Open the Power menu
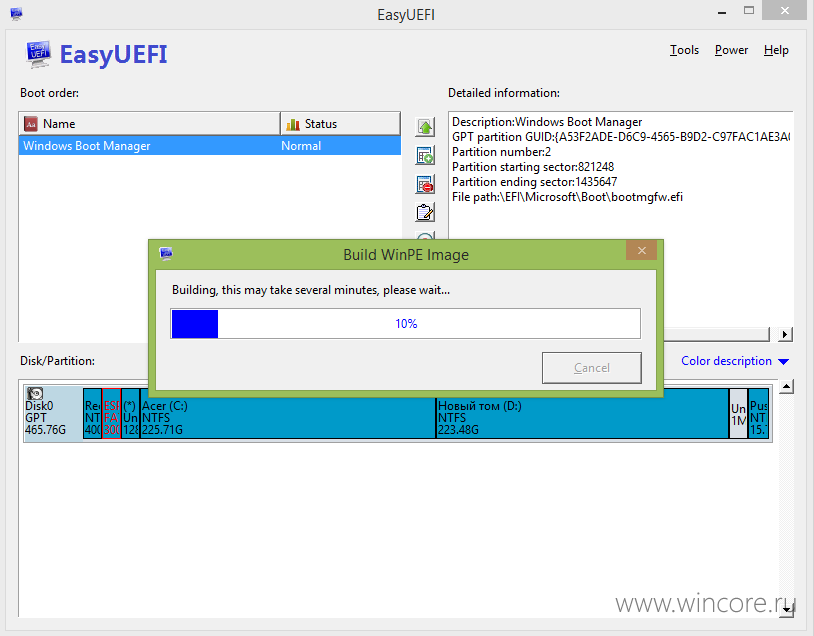This screenshot has height=636, width=814. (x=731, y=50)
